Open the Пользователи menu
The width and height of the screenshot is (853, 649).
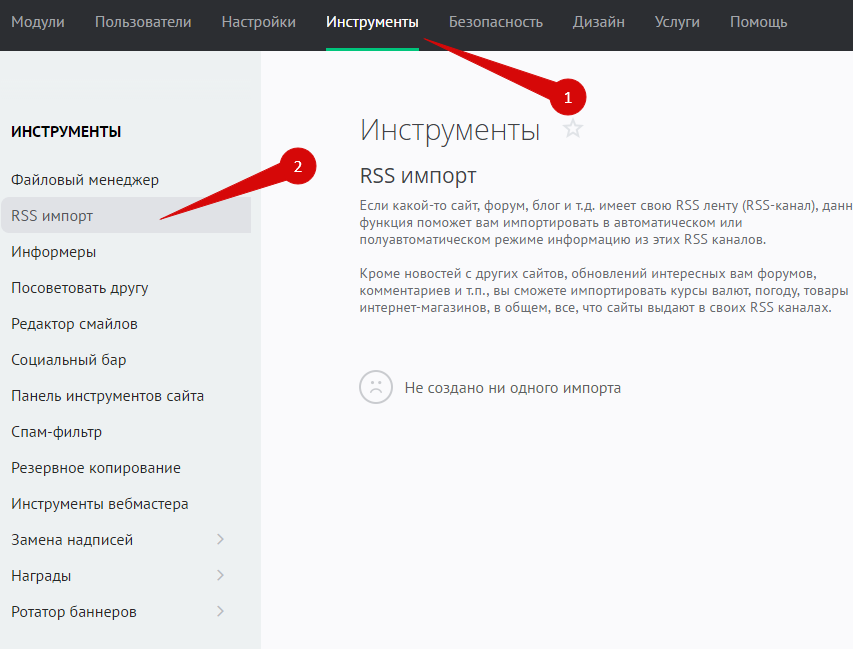[x=143, y=22]
